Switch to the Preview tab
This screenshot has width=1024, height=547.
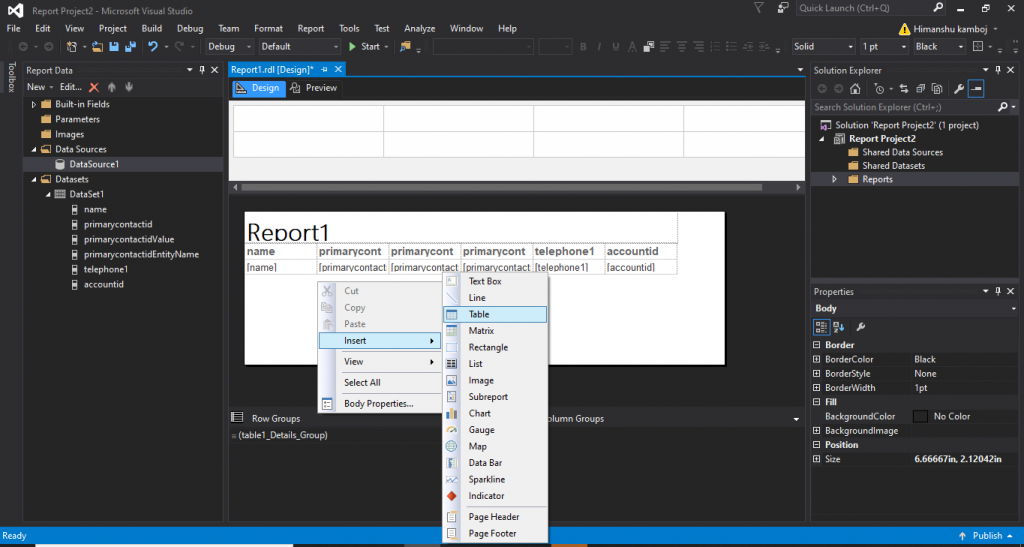click(314, 88)
